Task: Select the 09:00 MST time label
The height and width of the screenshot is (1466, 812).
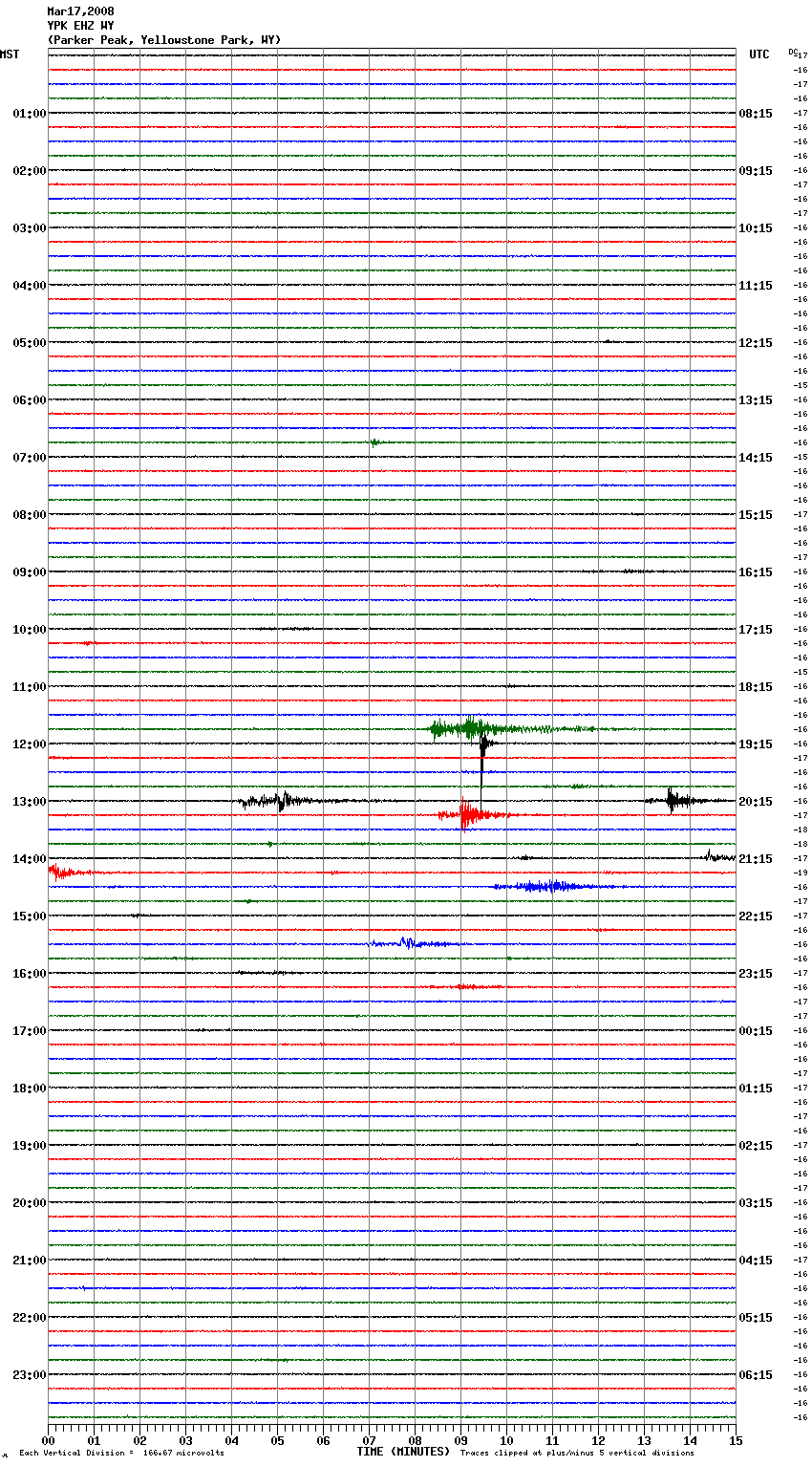Action: (30, 572)
